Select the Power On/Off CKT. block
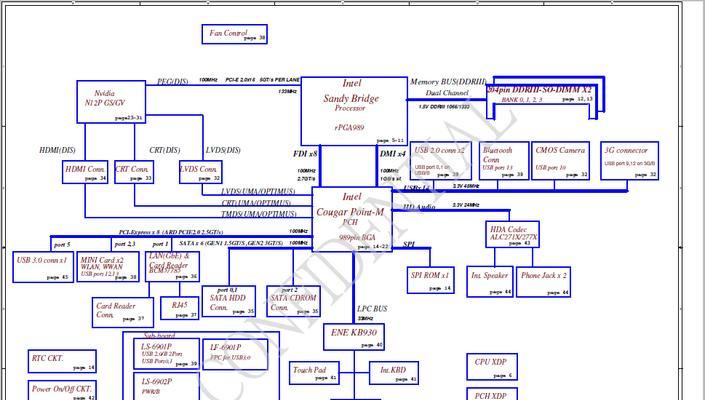The height and width of the screenshot is (400, 705). tap(62, 390)
